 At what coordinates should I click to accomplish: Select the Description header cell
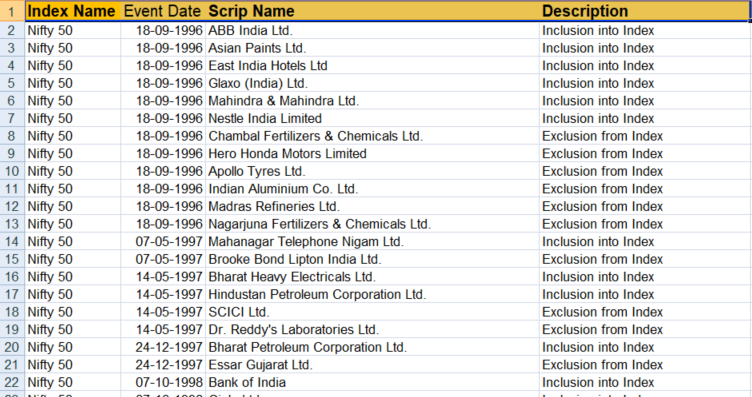(x=644, y=11)
